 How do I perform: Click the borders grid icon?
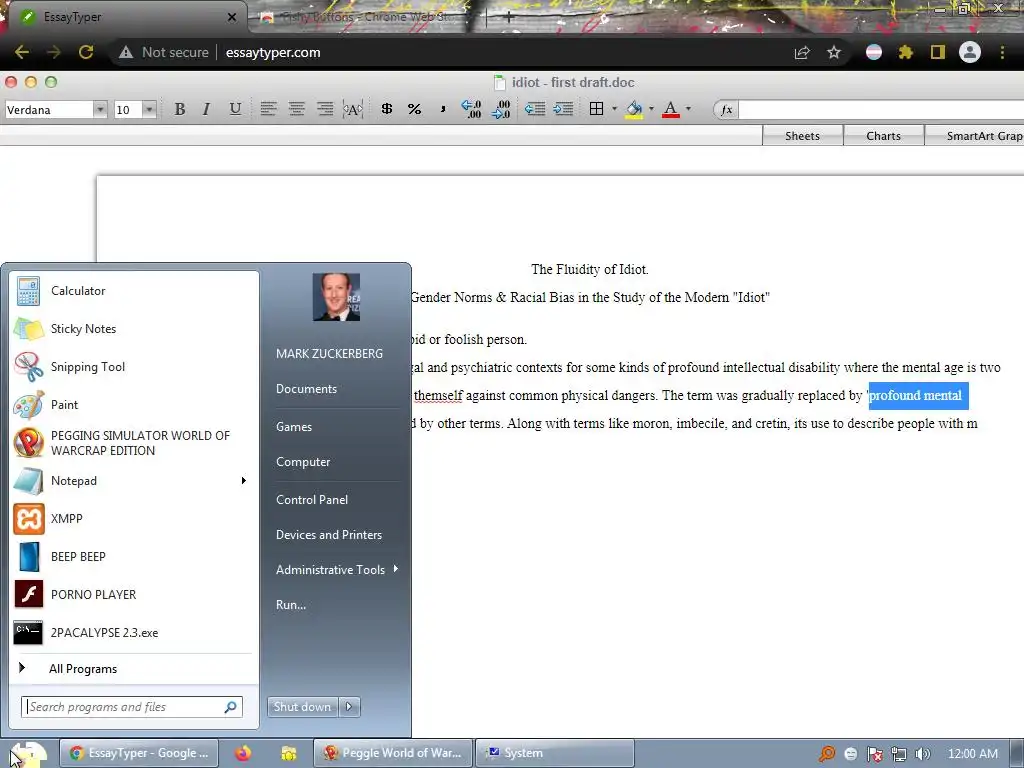[596, 109]
